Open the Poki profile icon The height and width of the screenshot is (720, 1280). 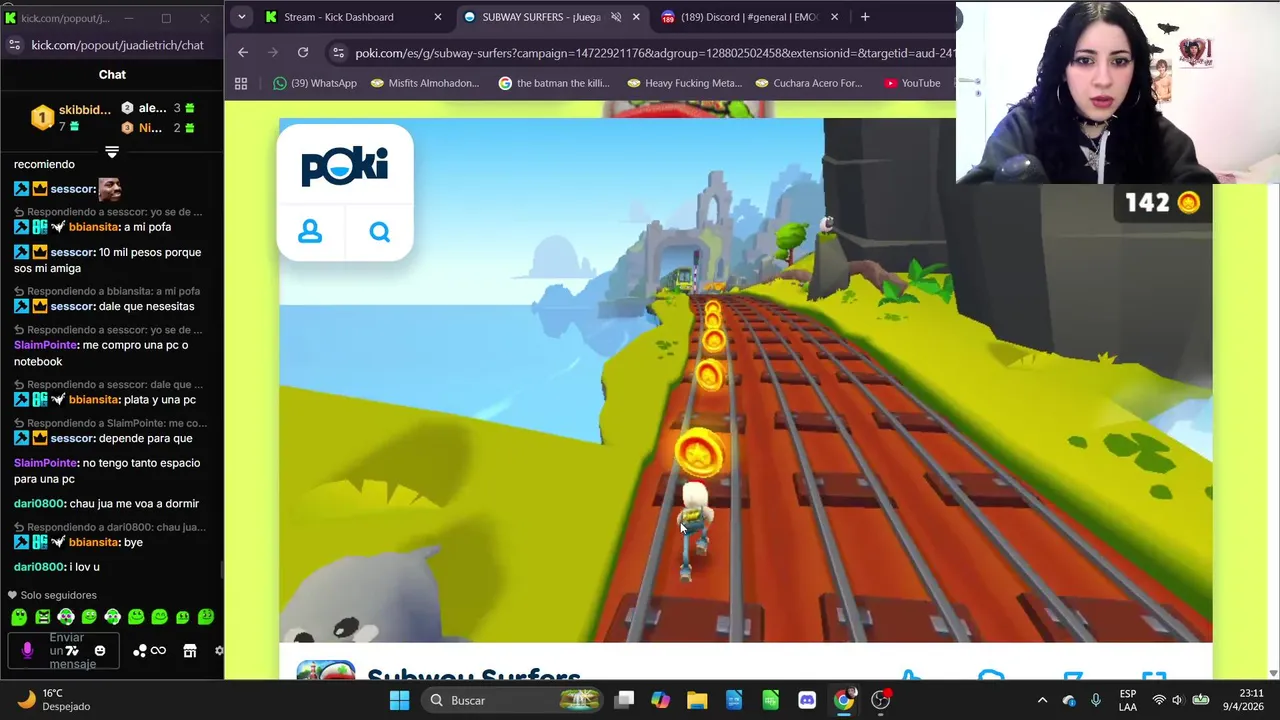click(310, 232)
